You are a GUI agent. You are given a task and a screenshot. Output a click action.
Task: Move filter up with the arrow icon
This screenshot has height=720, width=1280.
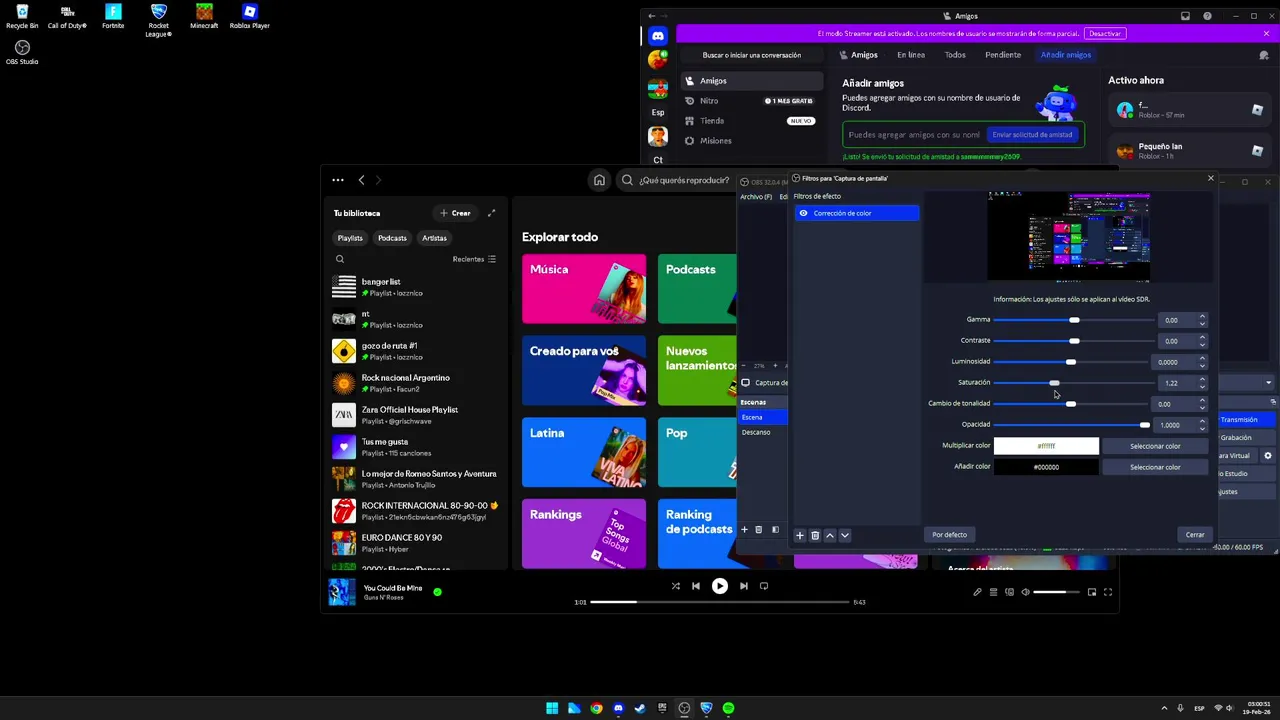pyautogui.click(x=830, y=535)
